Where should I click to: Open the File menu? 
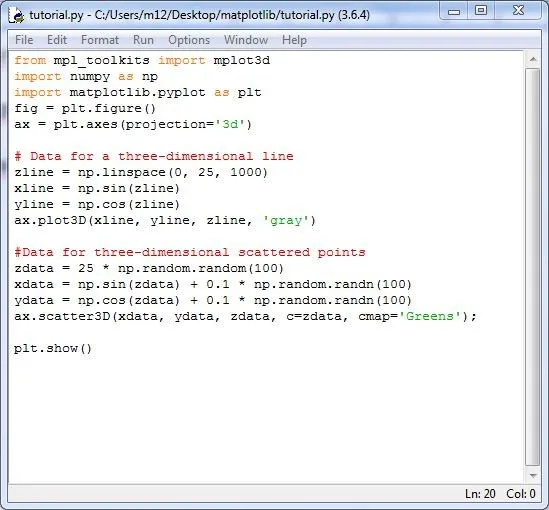[24, 40]
